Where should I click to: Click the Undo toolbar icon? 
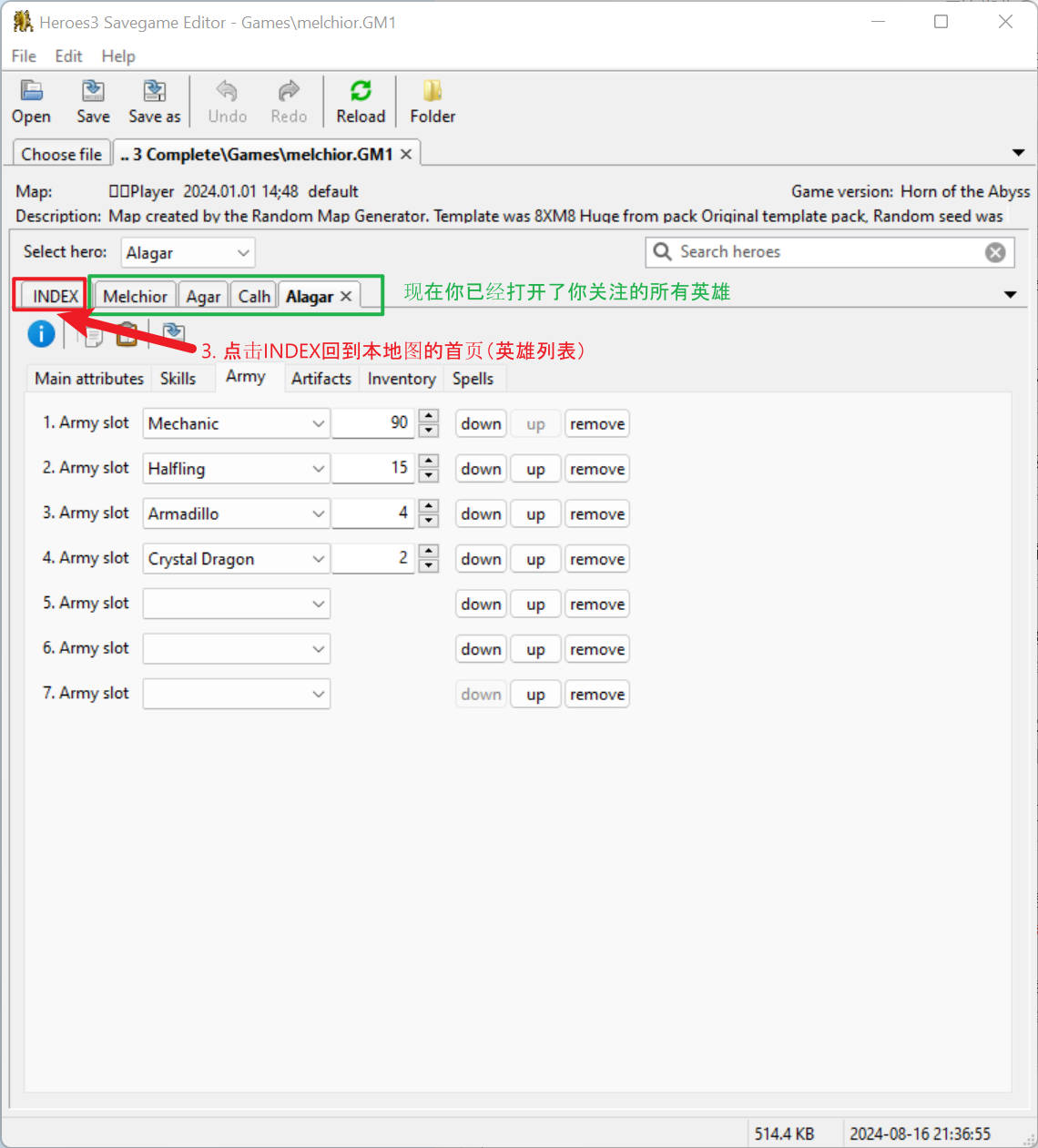tap(227, 91)
